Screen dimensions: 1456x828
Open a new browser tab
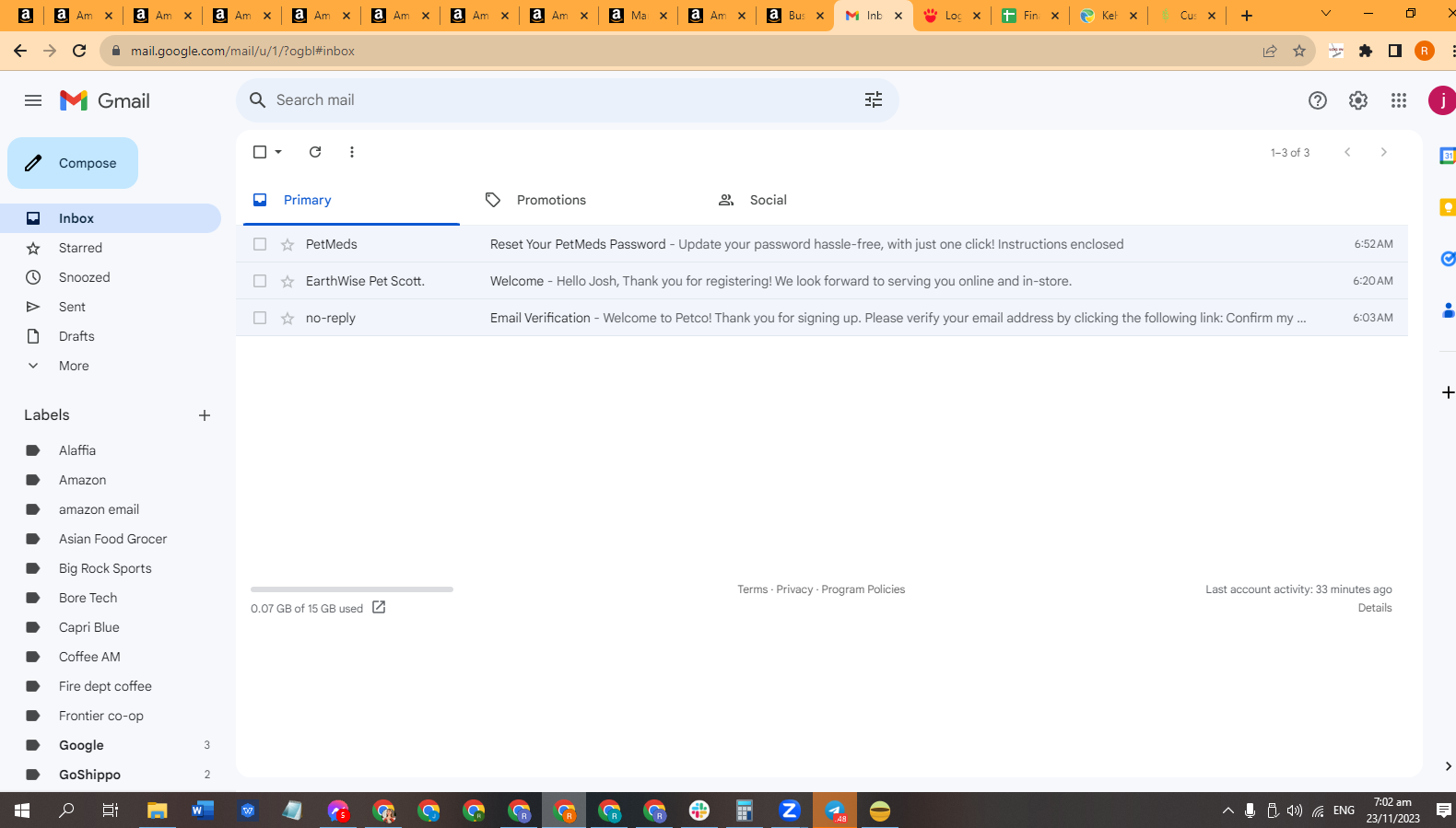click(1247, 15)
